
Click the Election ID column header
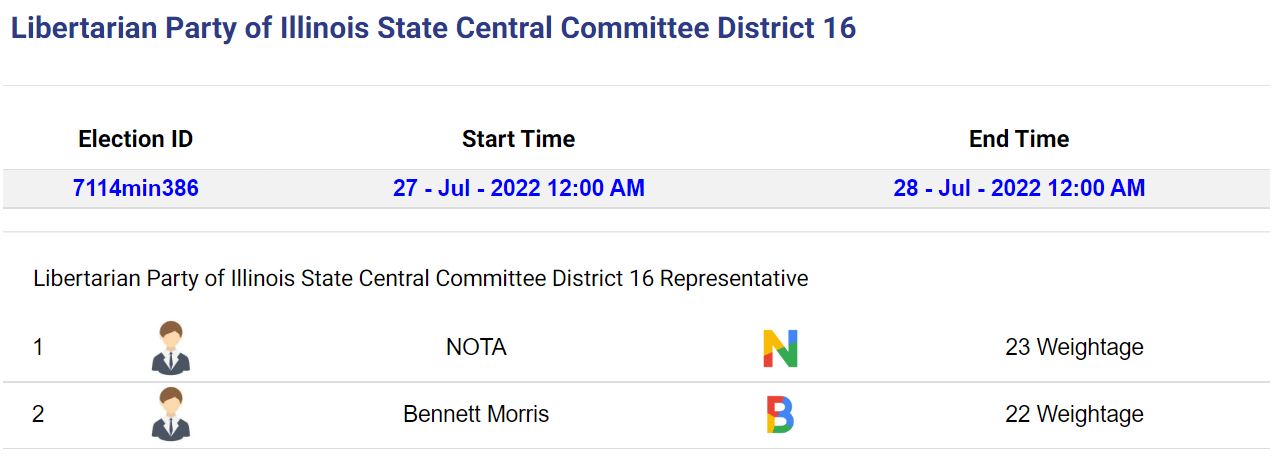tap(136, 139)
